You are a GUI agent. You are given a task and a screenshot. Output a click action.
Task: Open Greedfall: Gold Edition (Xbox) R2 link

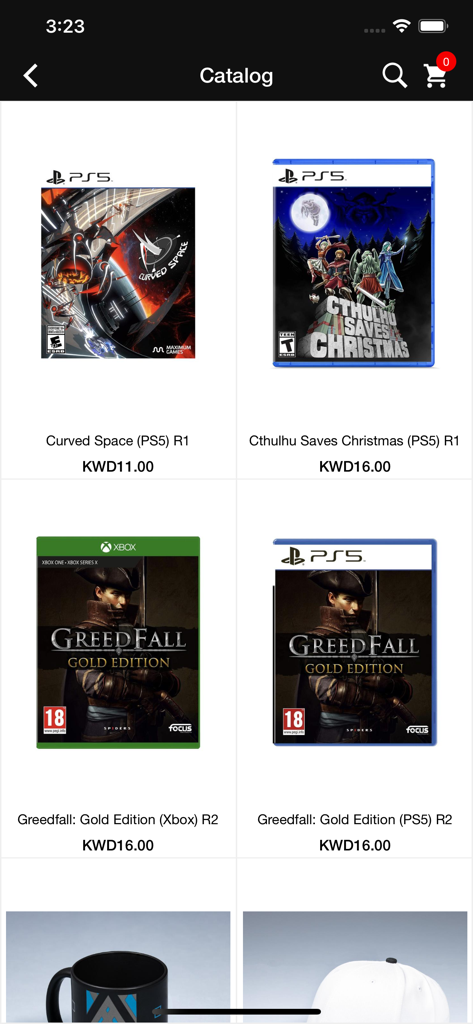coord(118,819)
